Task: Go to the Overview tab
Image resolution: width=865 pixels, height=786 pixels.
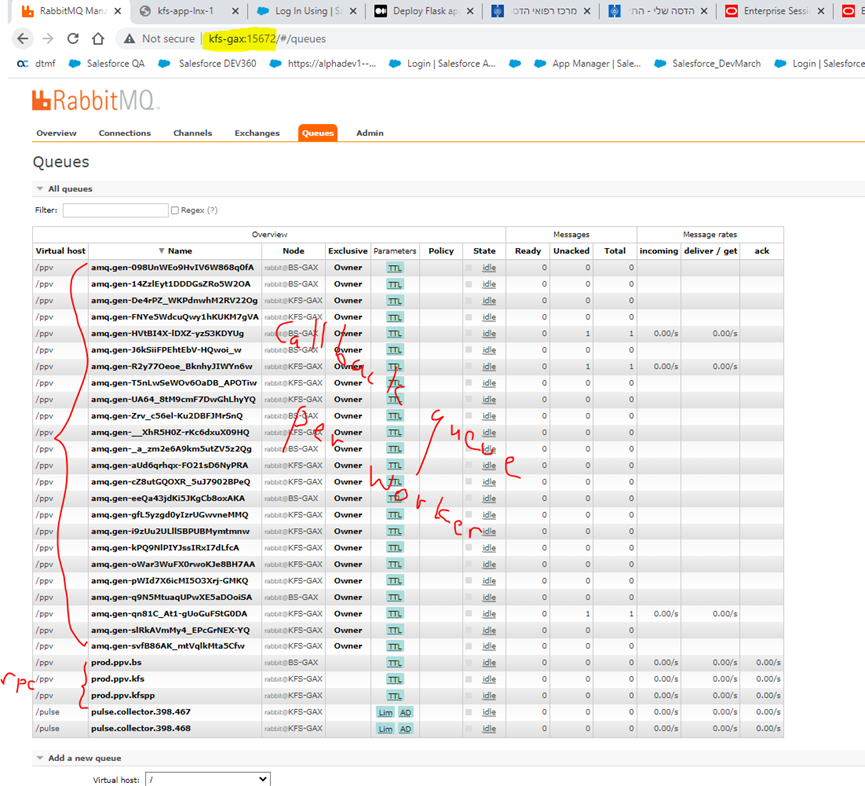Action: point(56,133)
